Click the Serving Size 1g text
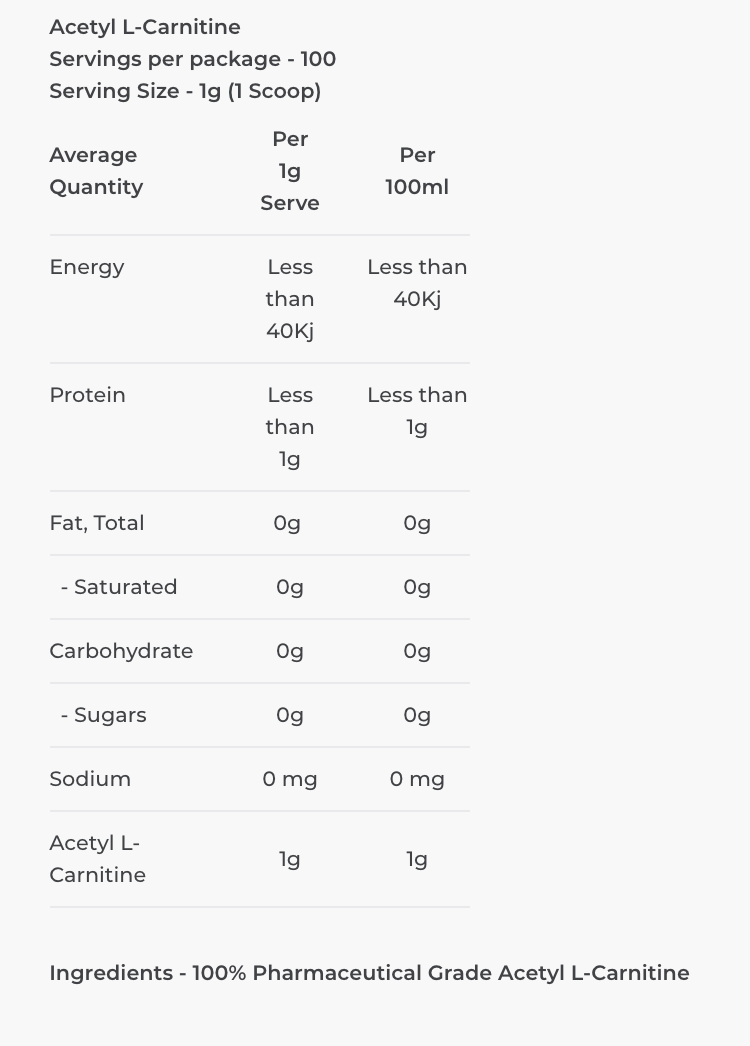Viewport: 750px width, 1046px height. 185,91
